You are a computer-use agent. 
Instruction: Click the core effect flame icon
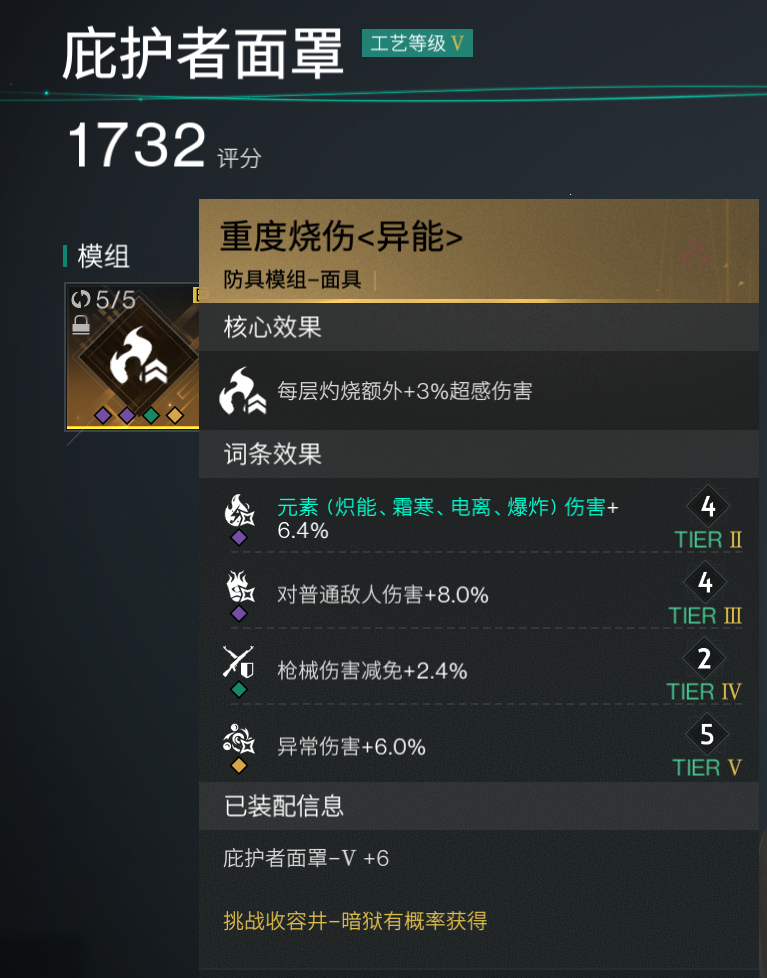[243, 391]
